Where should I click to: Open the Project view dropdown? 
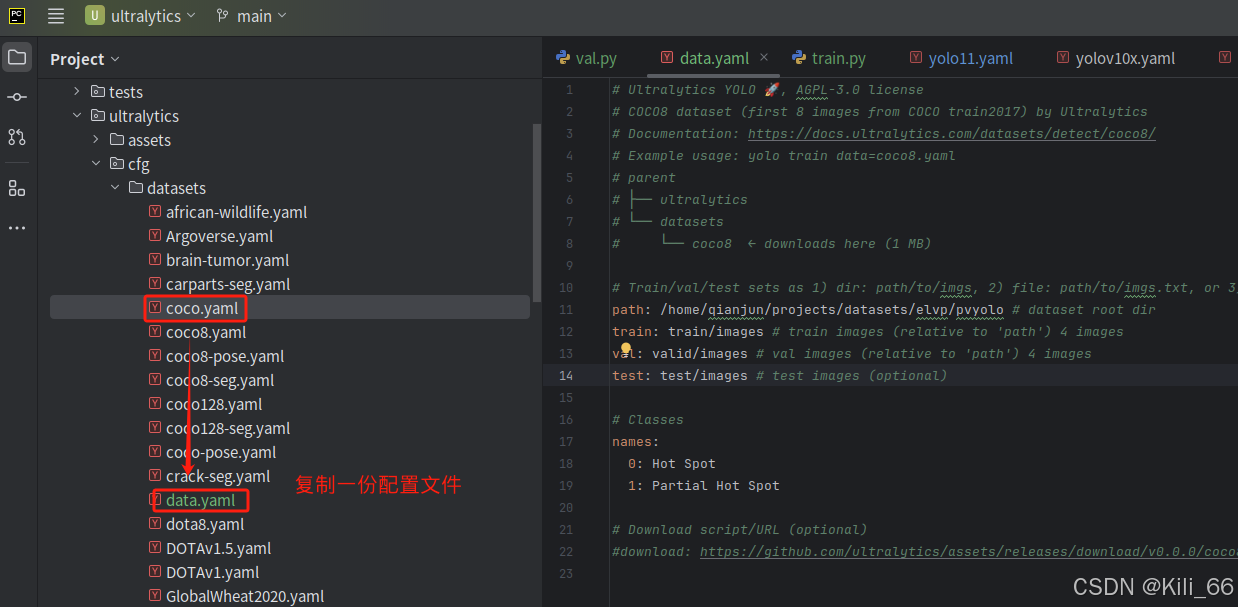click(85, 60)
